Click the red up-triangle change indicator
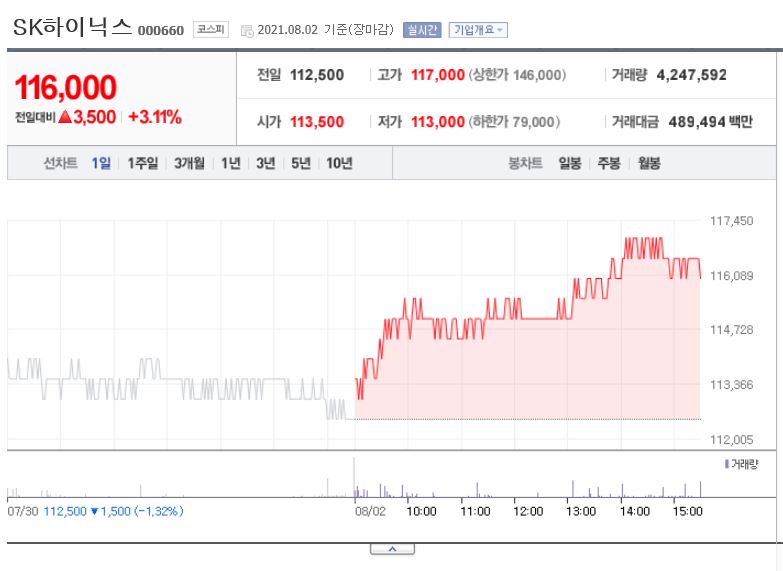Screen dimensions: 783x571 point(65,117)
